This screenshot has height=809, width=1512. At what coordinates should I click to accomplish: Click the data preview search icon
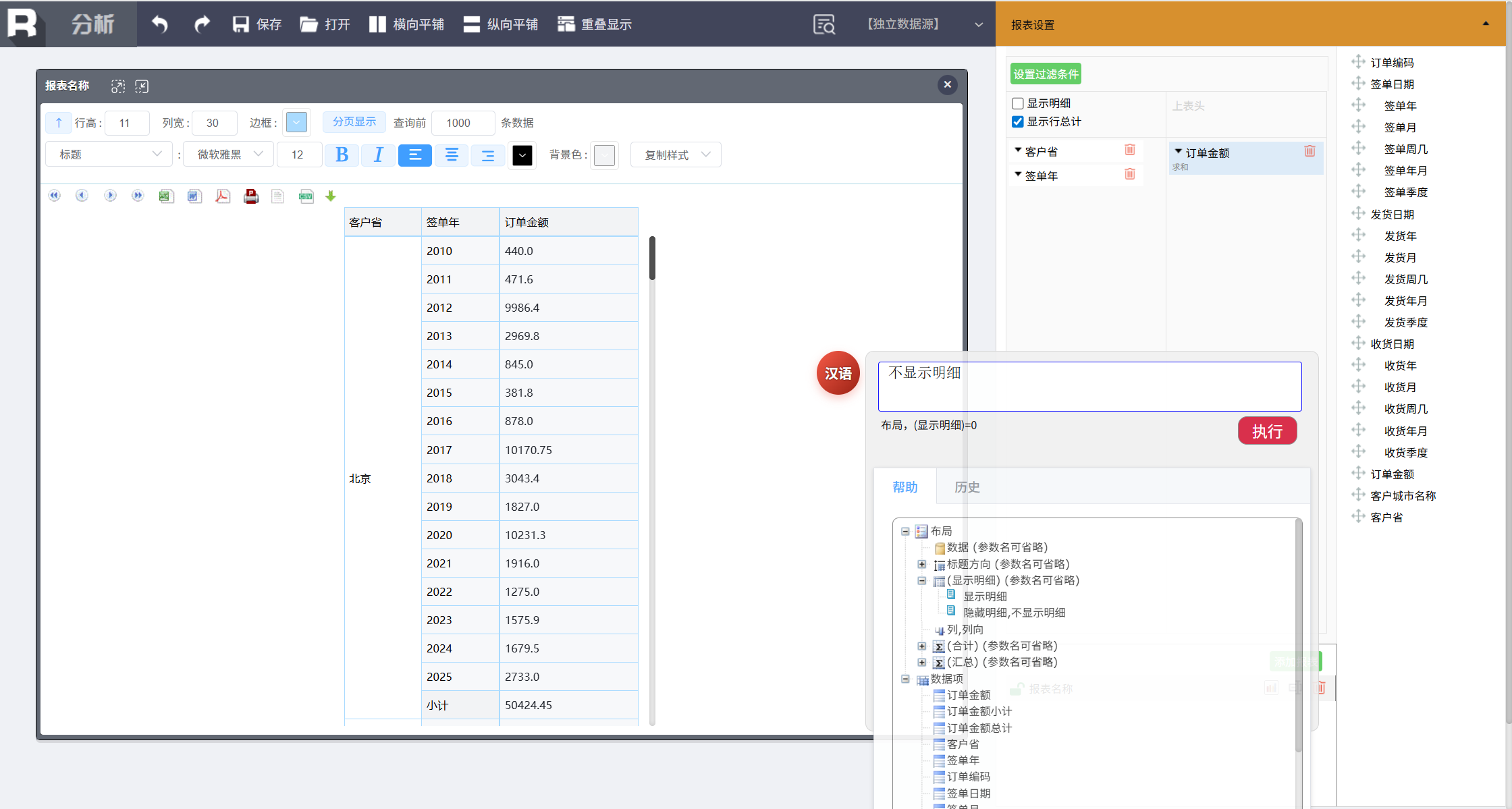[x=824, y=24]
